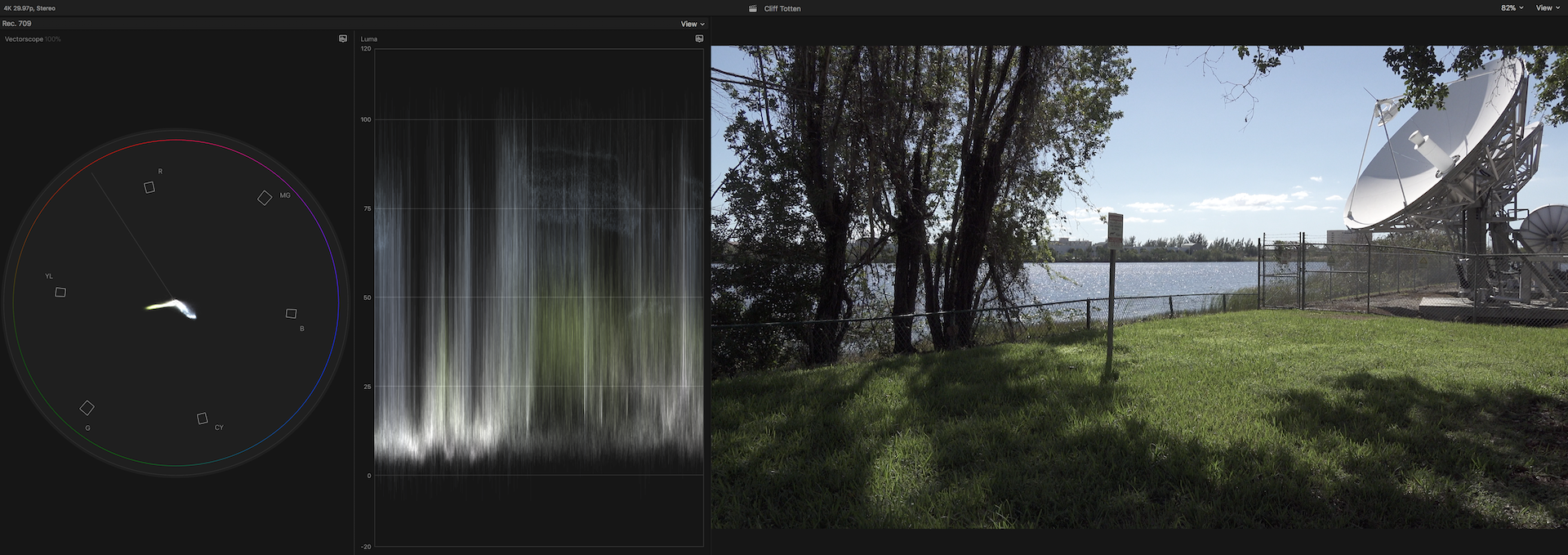Click the Cliff Totten project title
This screenshot has width=1568, height=555.
pyautogui.click(x=782, y=9)
